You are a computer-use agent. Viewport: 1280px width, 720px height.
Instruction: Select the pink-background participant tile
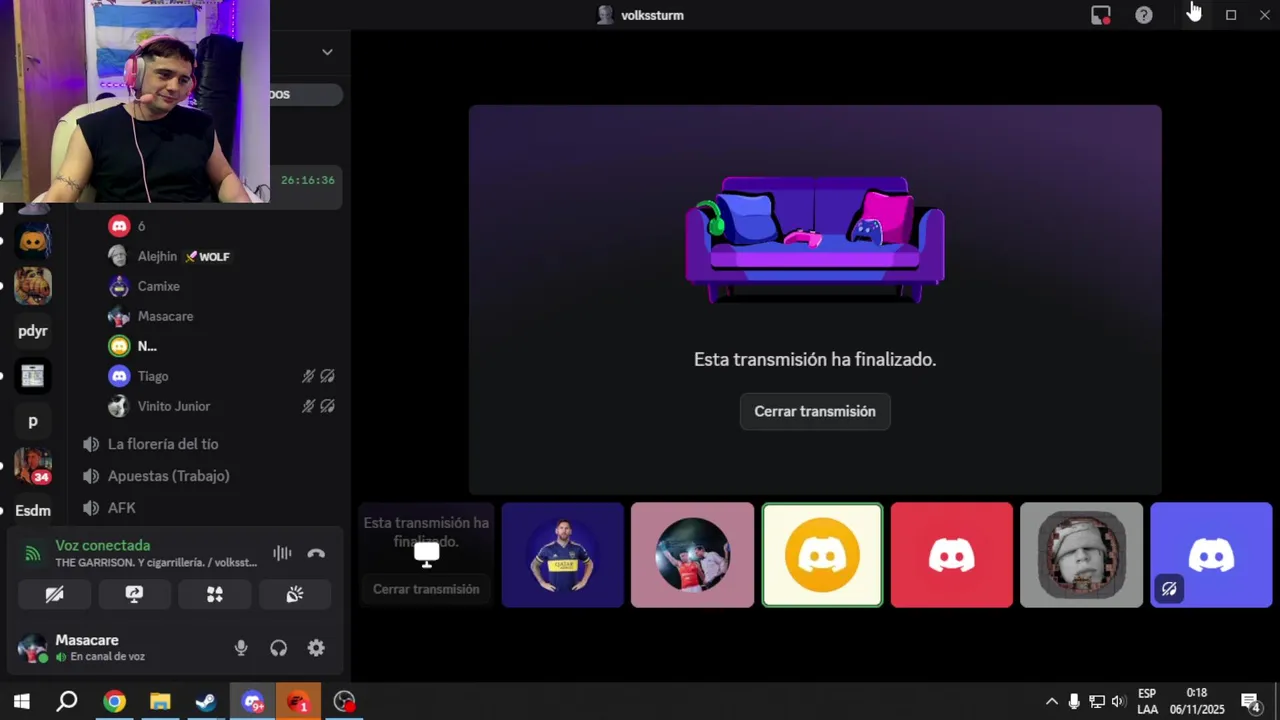tap(692, 555)
